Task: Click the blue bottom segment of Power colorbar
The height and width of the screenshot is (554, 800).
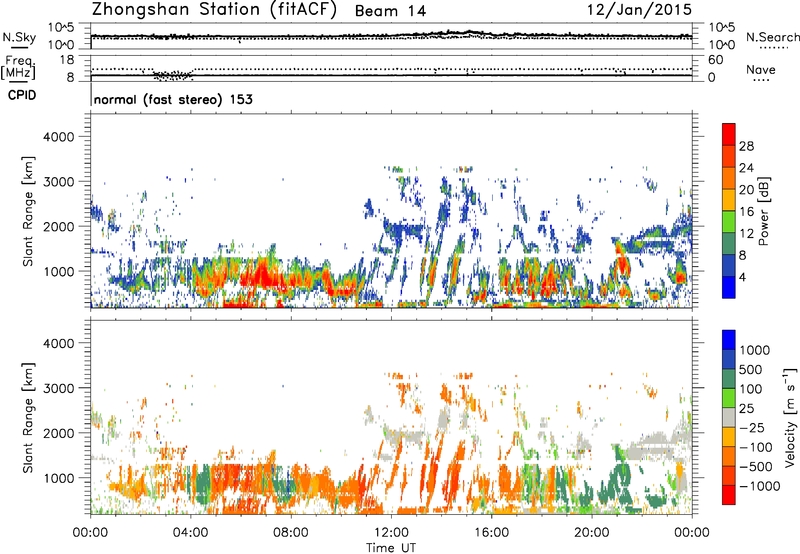Action: pos(729,288)
